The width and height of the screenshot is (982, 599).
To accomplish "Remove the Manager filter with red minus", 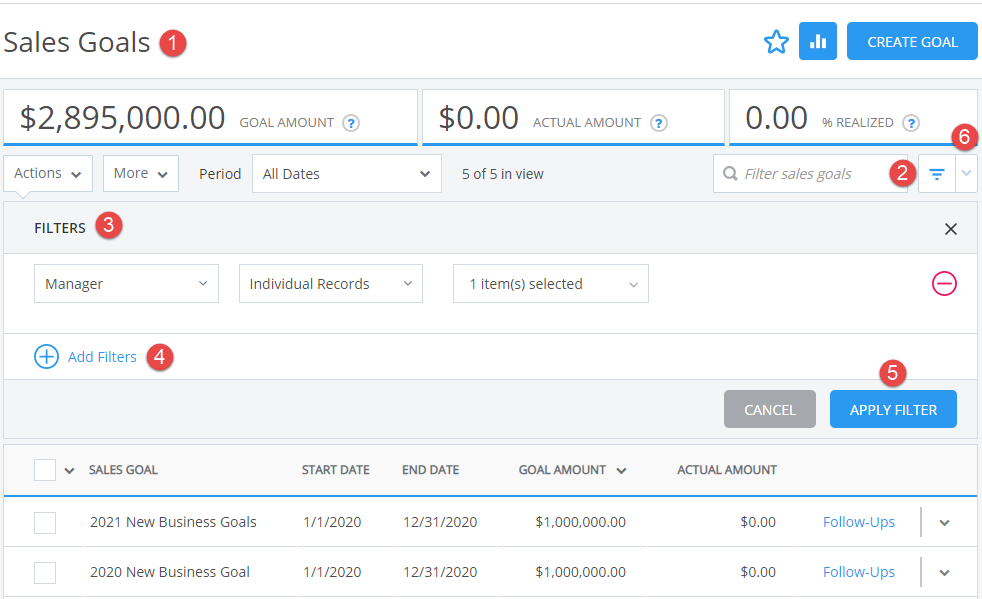I will (x=944, y=283).
